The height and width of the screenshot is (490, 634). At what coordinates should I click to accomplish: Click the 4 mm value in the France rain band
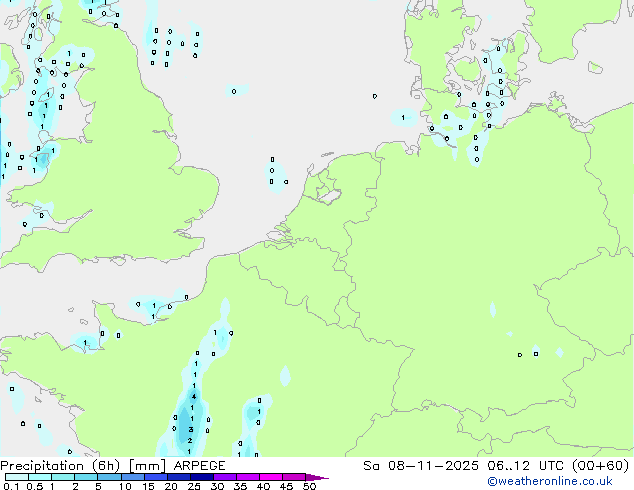[194, 396]
